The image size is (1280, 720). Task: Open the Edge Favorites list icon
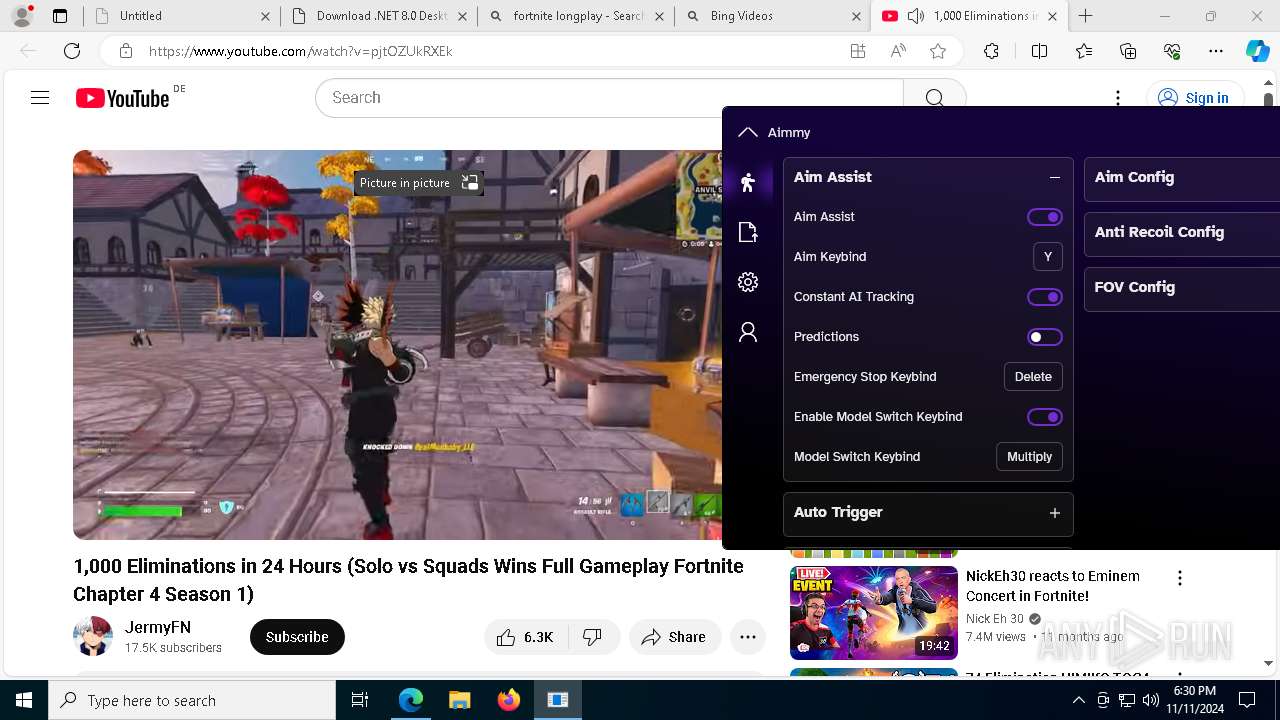(x=1084, y=51)
